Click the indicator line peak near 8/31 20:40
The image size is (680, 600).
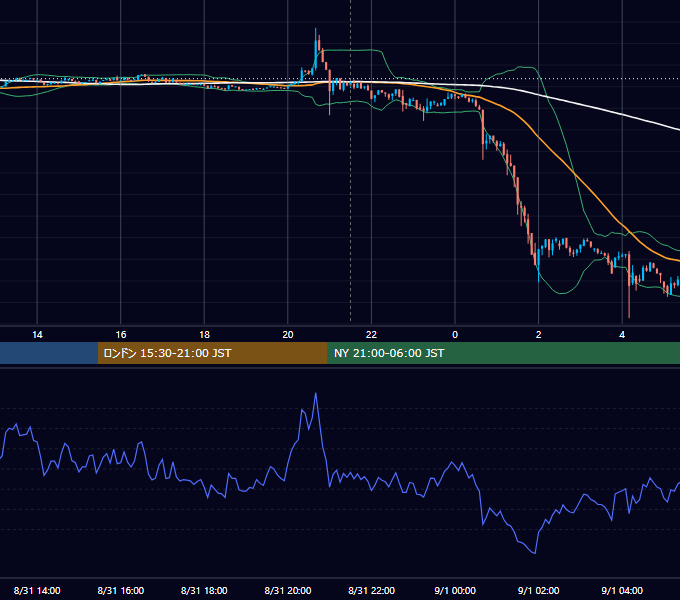(x=316, y=393)
